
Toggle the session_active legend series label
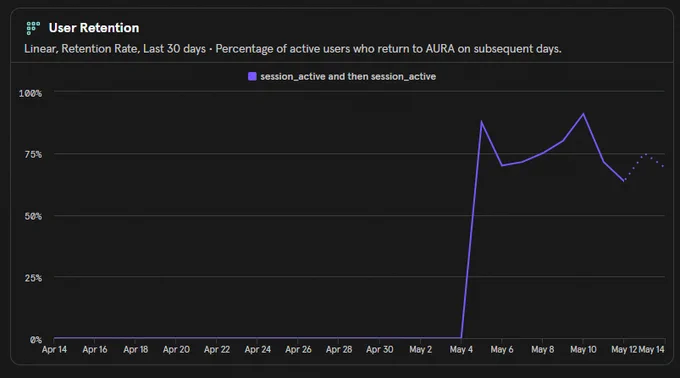click(x=348, y=76)
